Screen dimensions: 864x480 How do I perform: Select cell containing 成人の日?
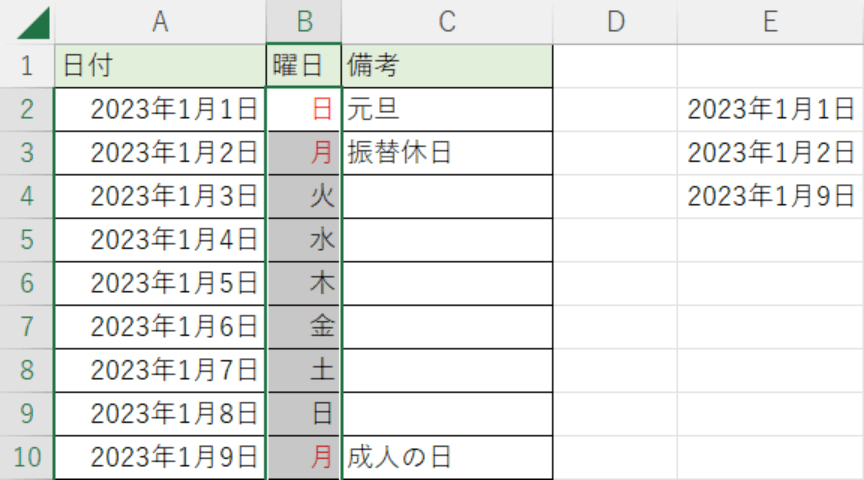pyautogui.click(x=447, y=458)
